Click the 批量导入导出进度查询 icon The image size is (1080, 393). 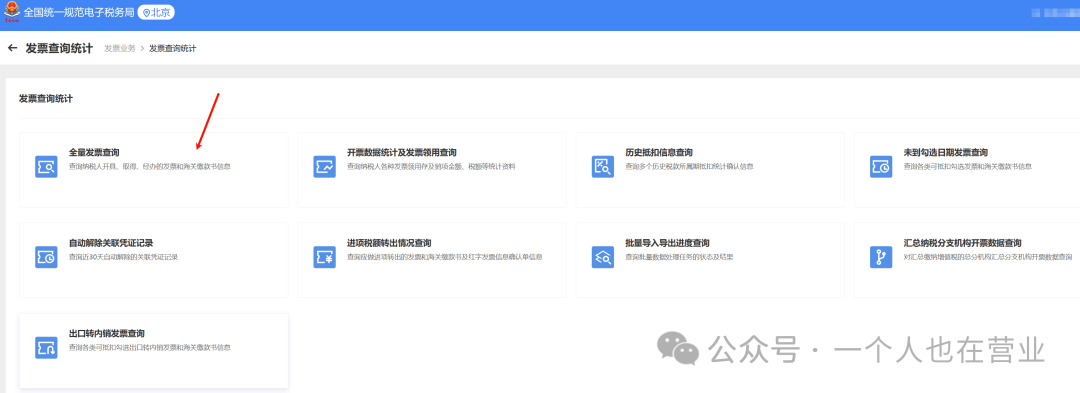(x=603, y=257)
